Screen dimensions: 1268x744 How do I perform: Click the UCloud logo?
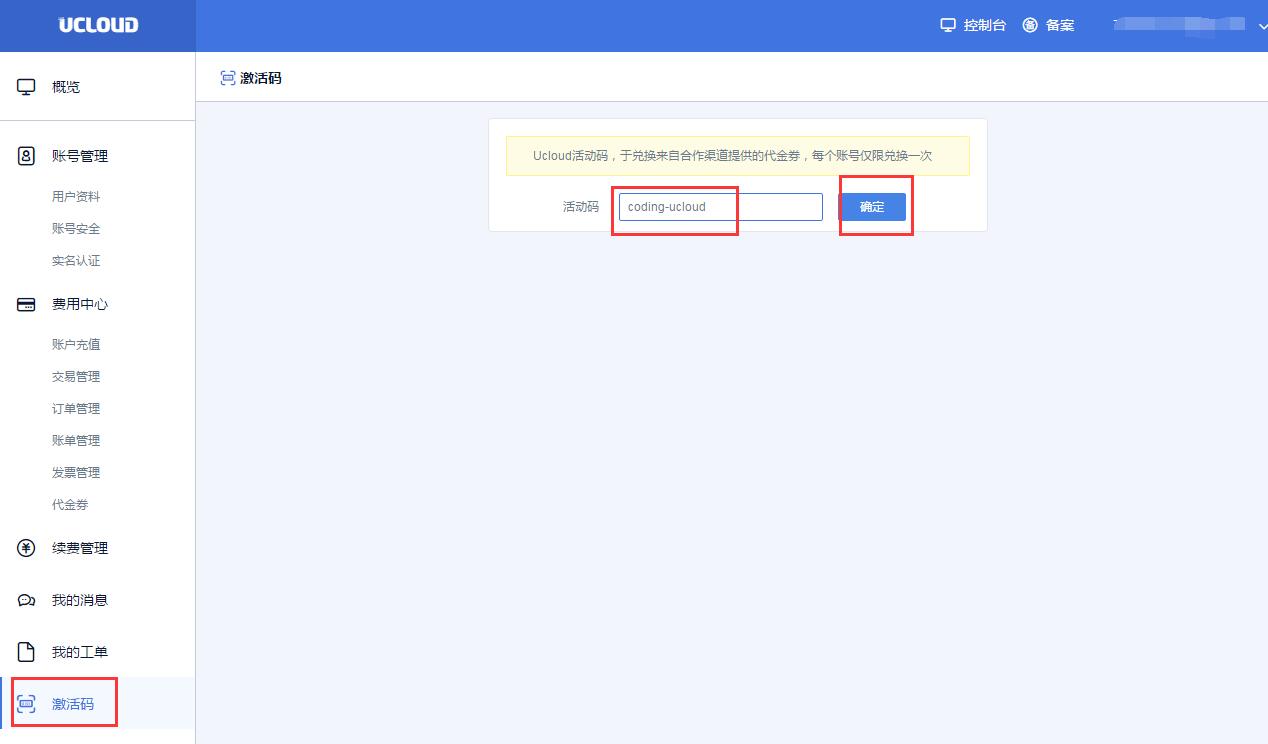pos(98,26)
